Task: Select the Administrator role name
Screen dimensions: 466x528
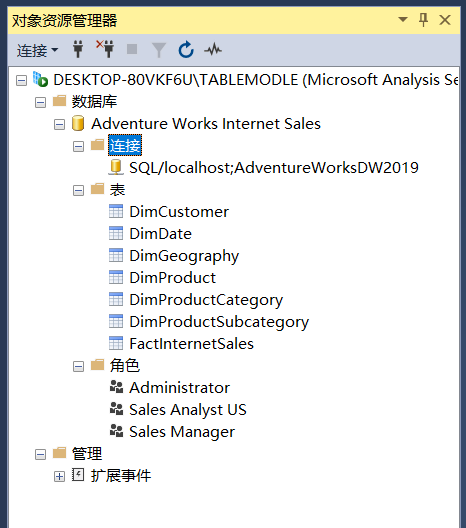Action: [x=180, y=388]
